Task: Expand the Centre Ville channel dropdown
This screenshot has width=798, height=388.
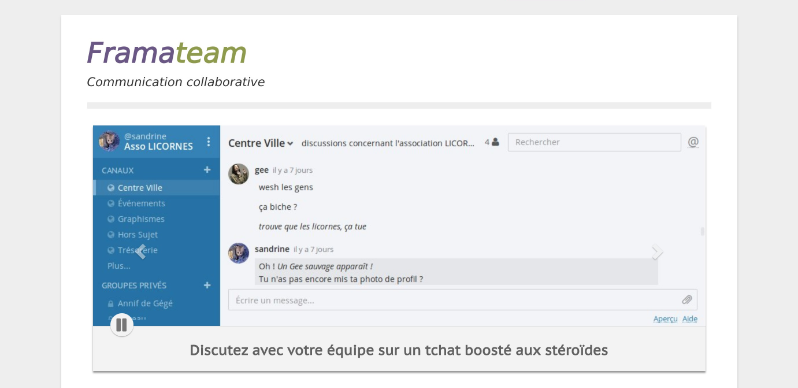Action: (261, 143)
